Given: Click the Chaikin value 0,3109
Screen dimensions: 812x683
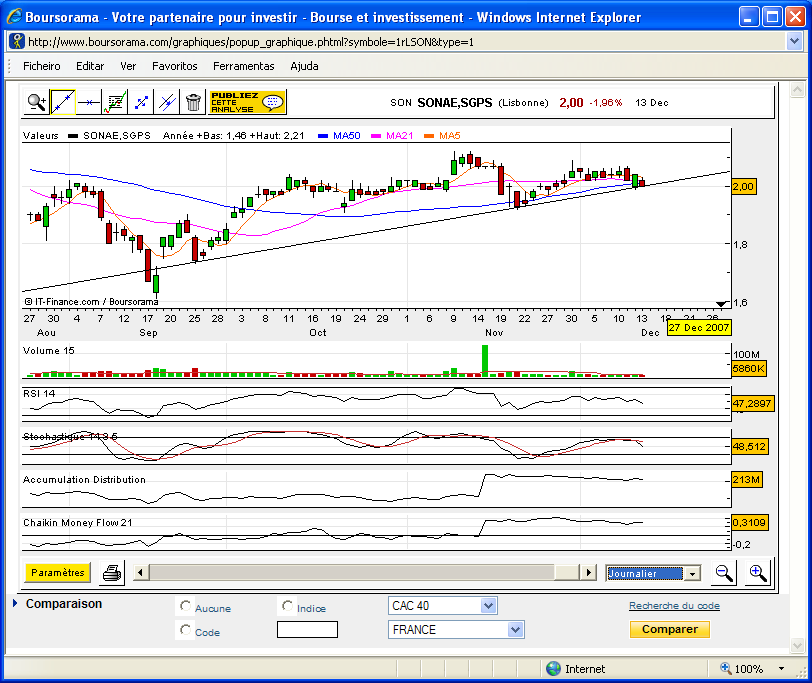Looking at the screenshot, I should coord(749,522).
